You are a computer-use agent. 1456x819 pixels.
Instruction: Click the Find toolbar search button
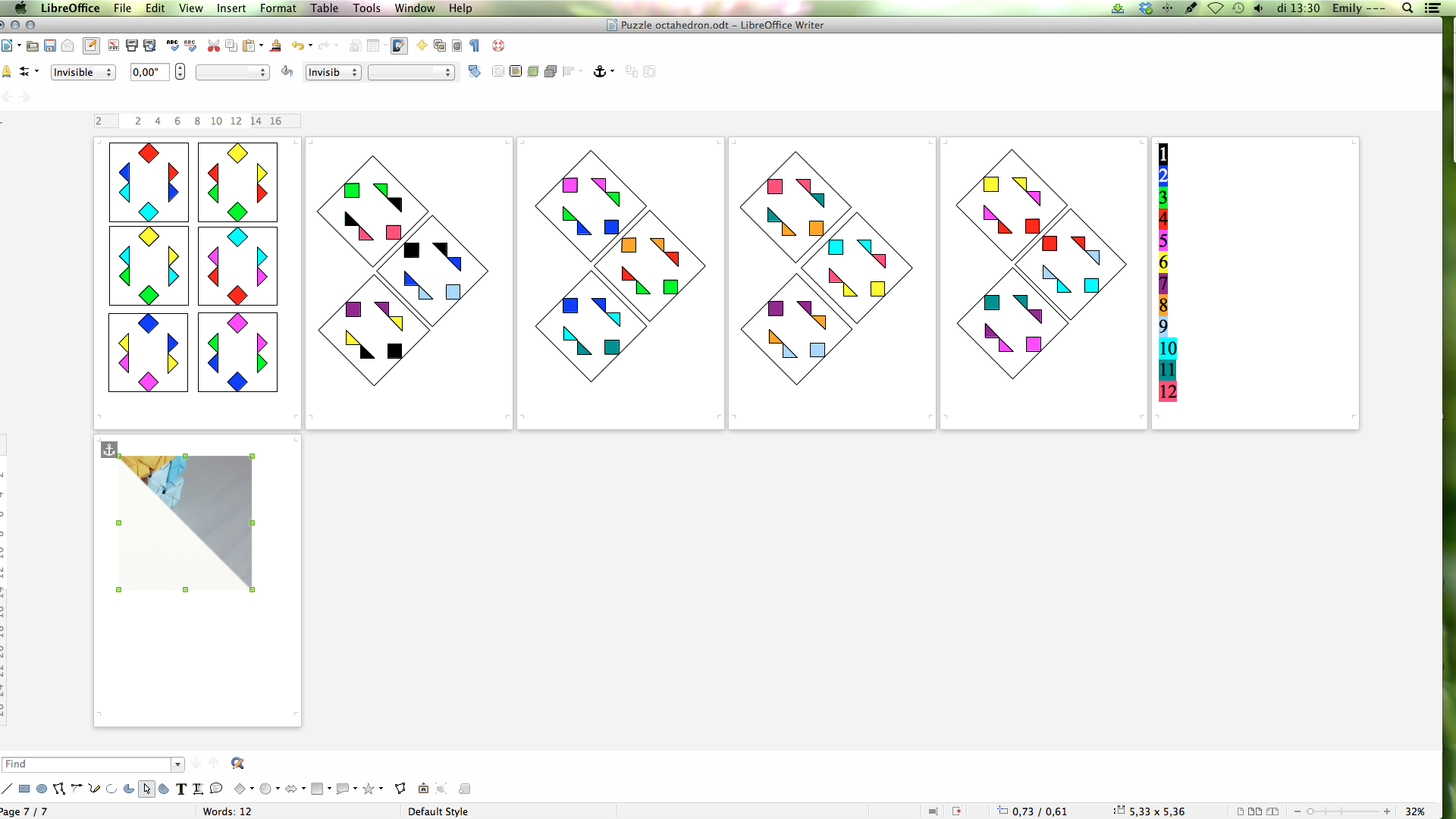pos(237,763)
